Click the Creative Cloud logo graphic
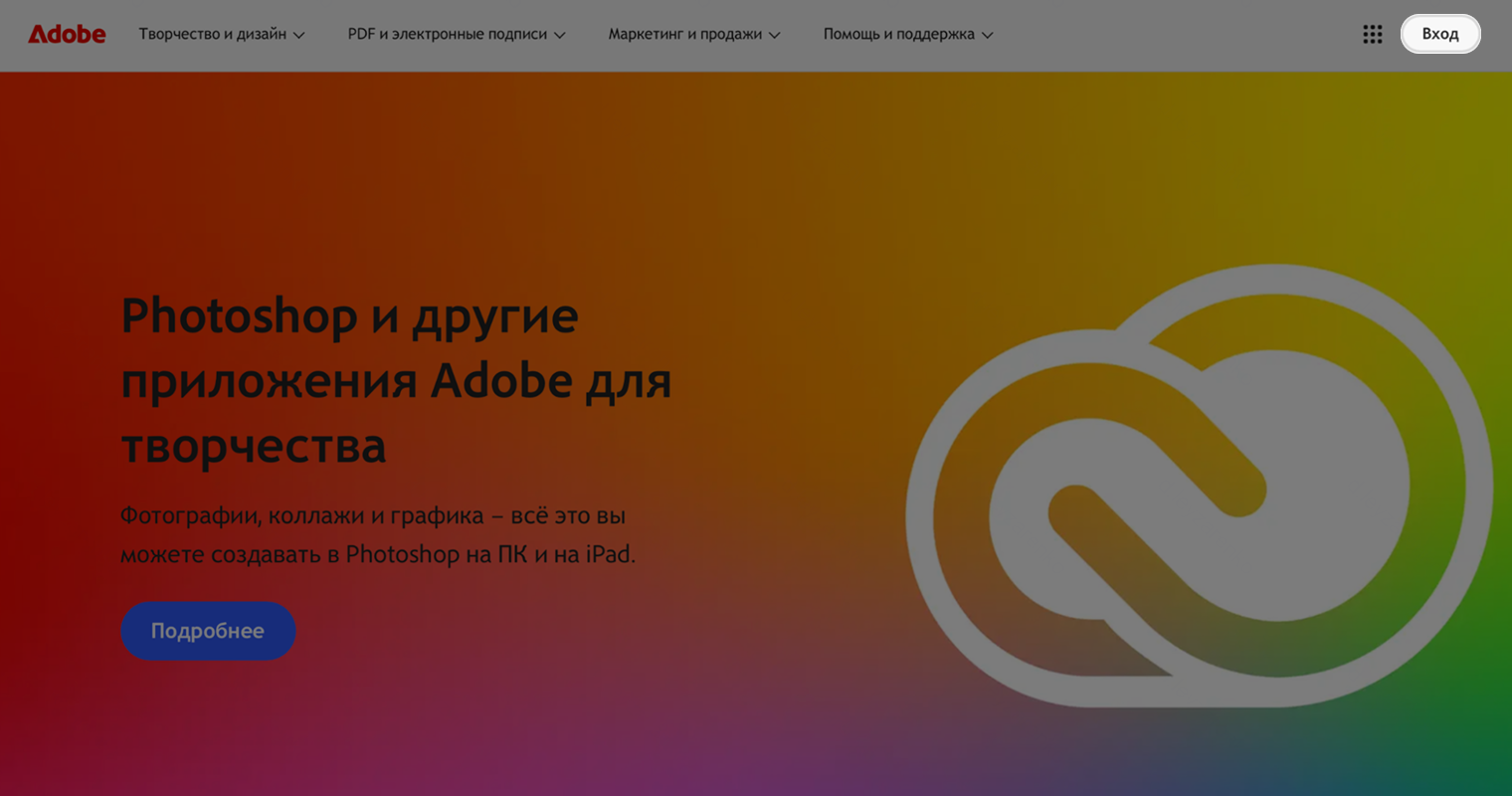 (1199, 486)
